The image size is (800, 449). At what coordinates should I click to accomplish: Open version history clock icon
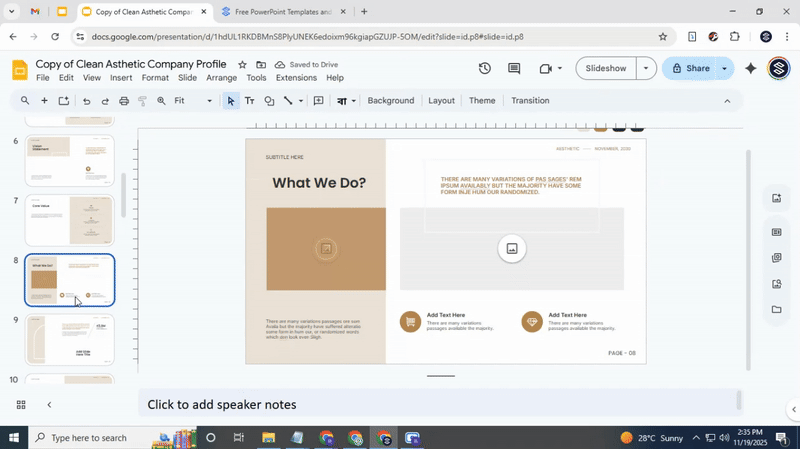[485, 69]
